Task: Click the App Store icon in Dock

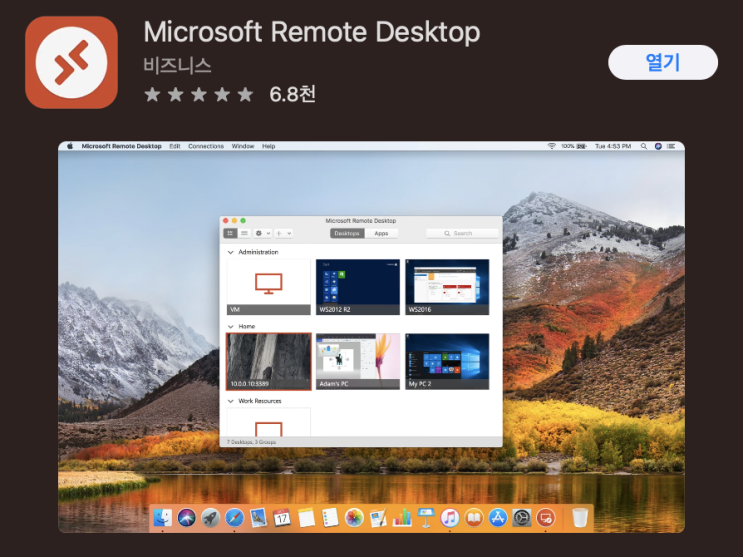Action: tap(498, 518)
